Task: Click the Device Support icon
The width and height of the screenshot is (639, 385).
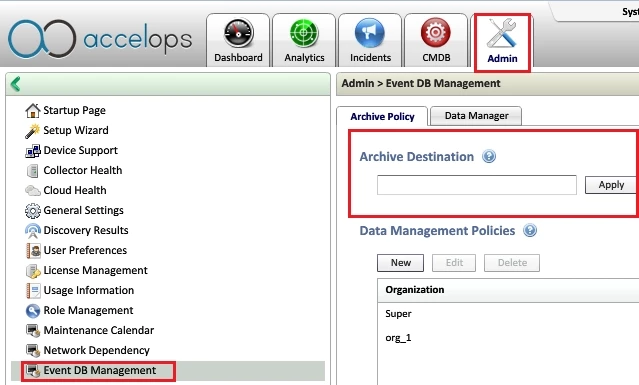Action: click(x=33, y=150)
